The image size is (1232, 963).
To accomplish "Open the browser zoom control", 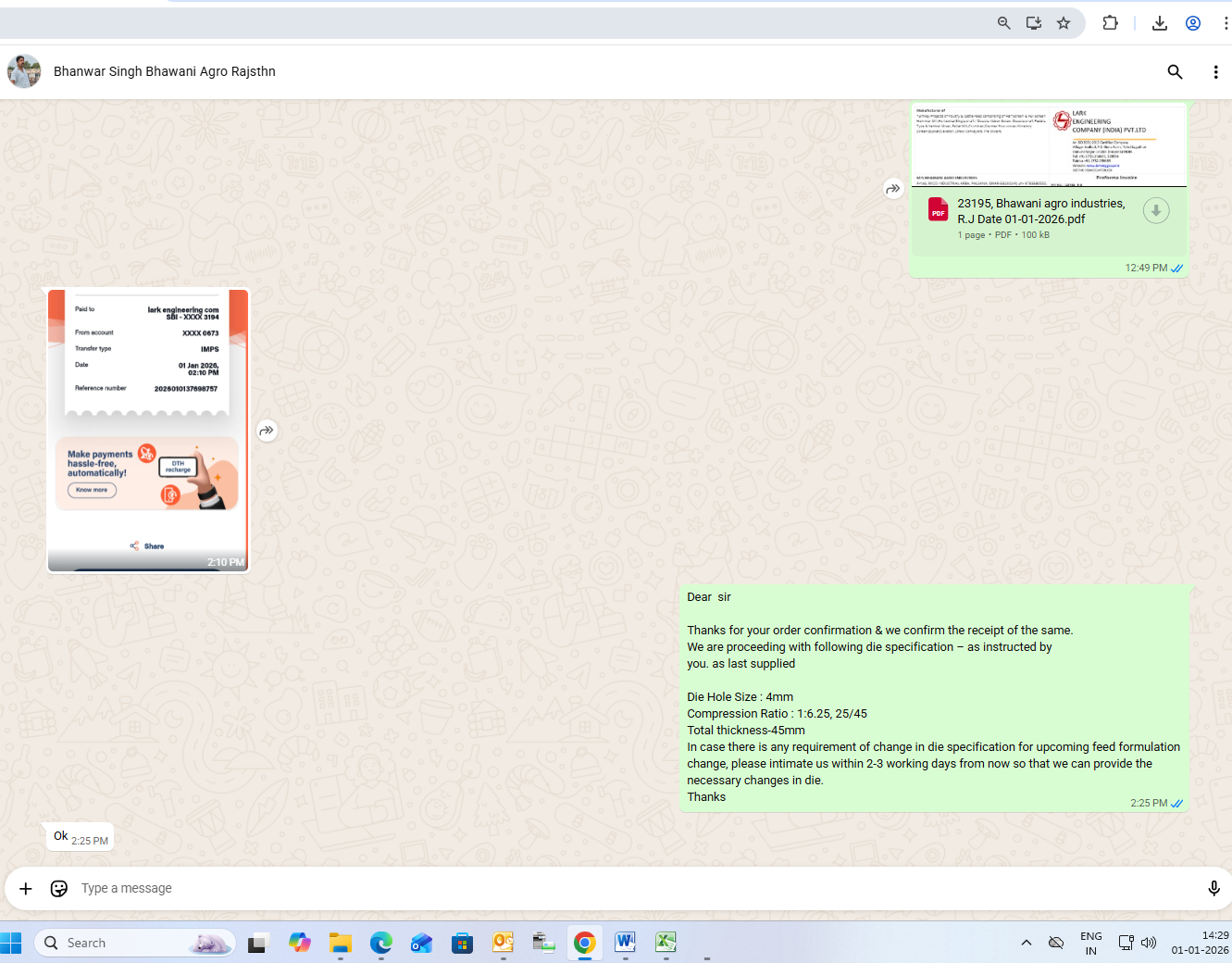I will point(1003,23).
